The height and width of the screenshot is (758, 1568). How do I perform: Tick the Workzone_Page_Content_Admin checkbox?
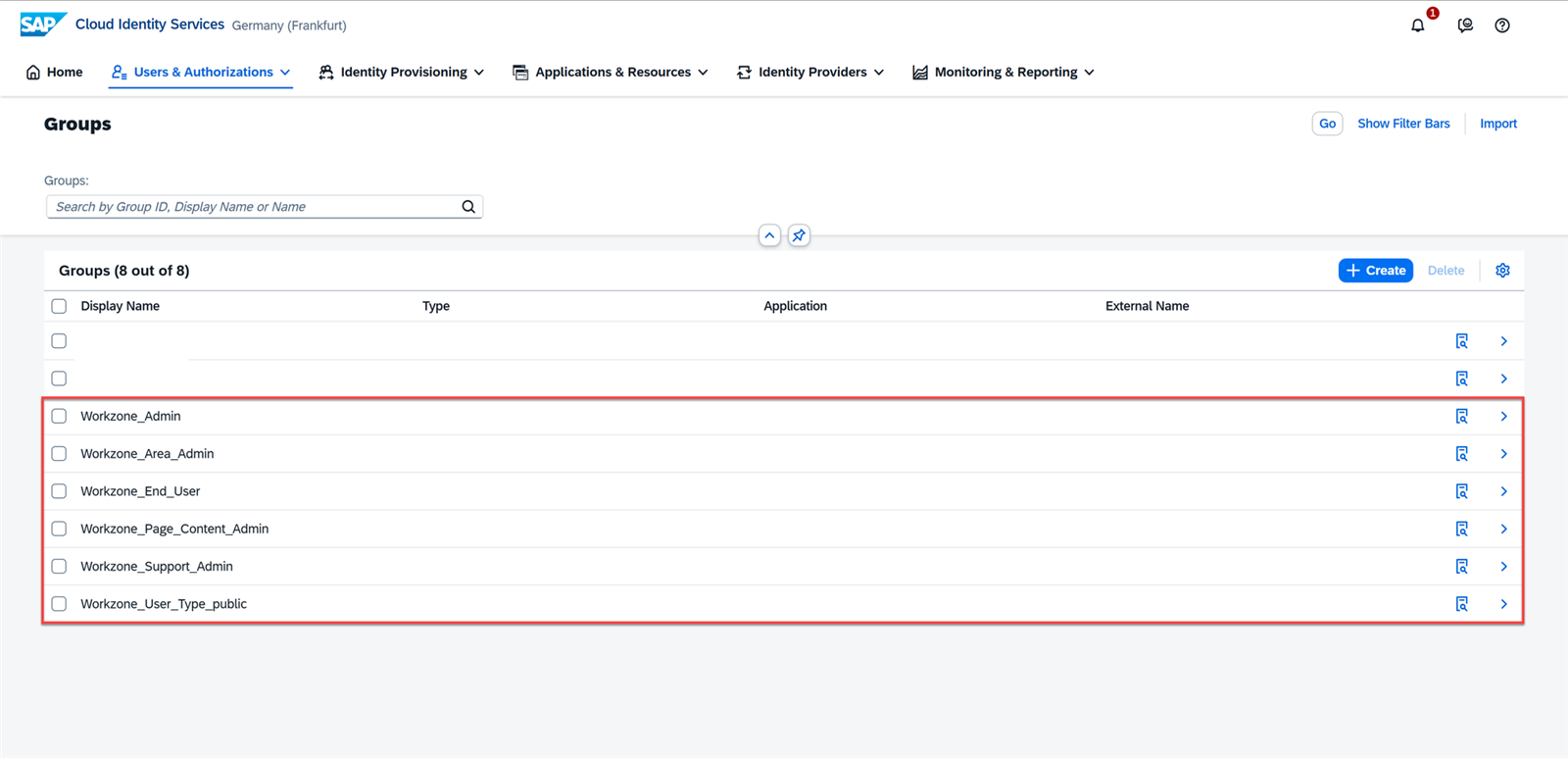point(59,530)
